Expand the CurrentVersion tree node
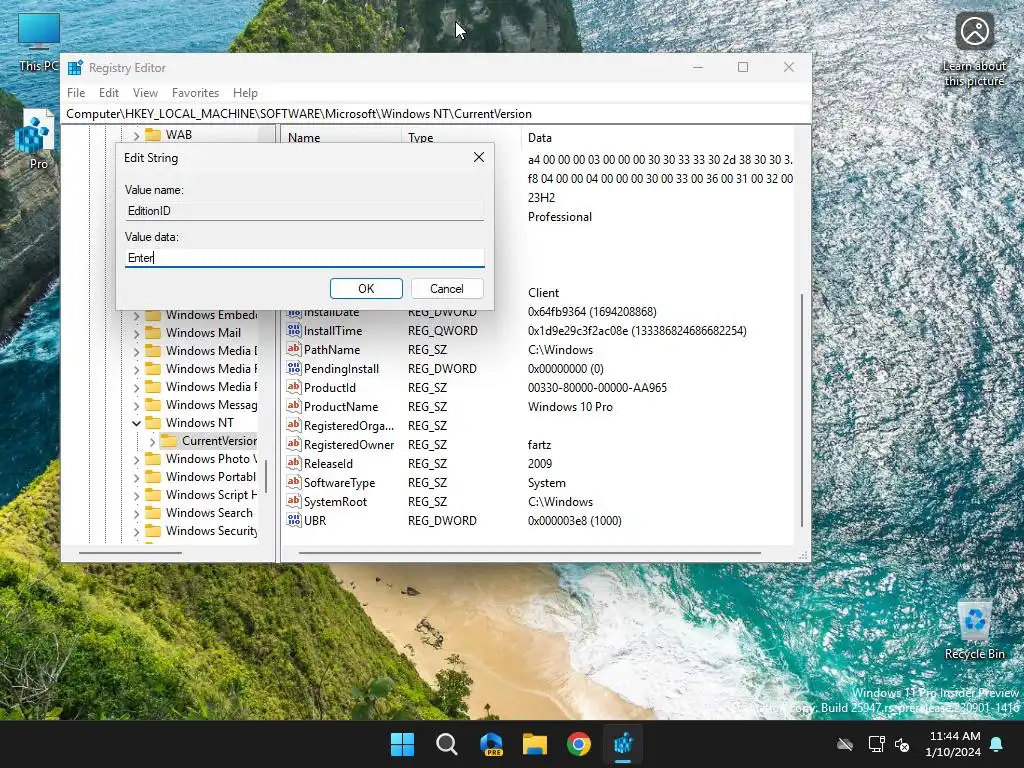The image size is (1024, 768). pos(152,441)
